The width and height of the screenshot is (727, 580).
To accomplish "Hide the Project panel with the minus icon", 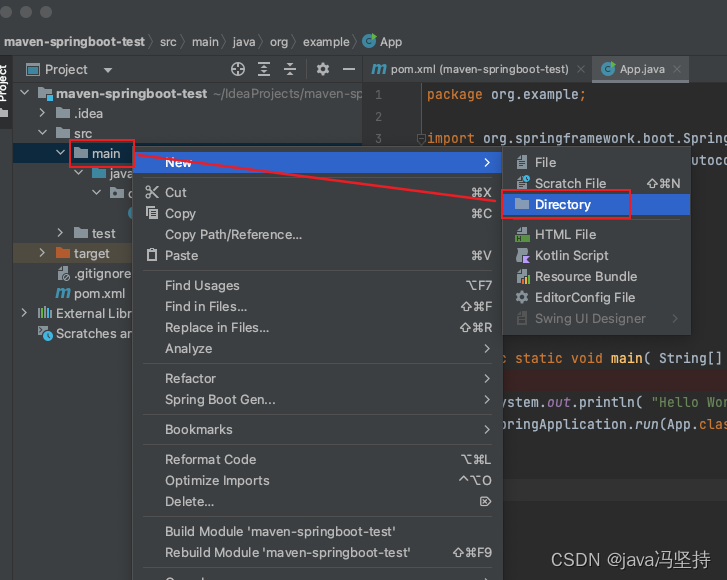I will pos(349,69).
